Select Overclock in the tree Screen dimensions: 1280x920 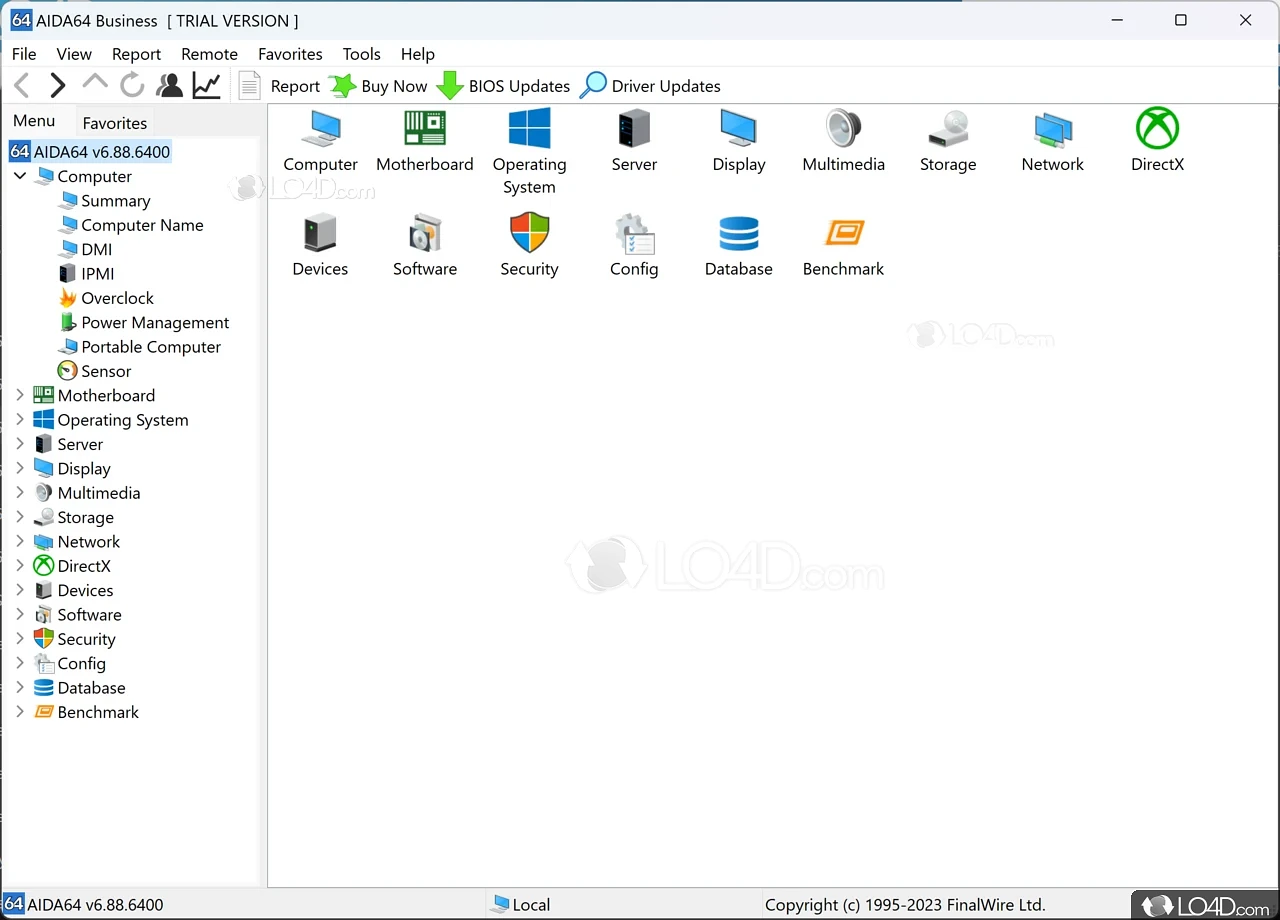point(117,298)
